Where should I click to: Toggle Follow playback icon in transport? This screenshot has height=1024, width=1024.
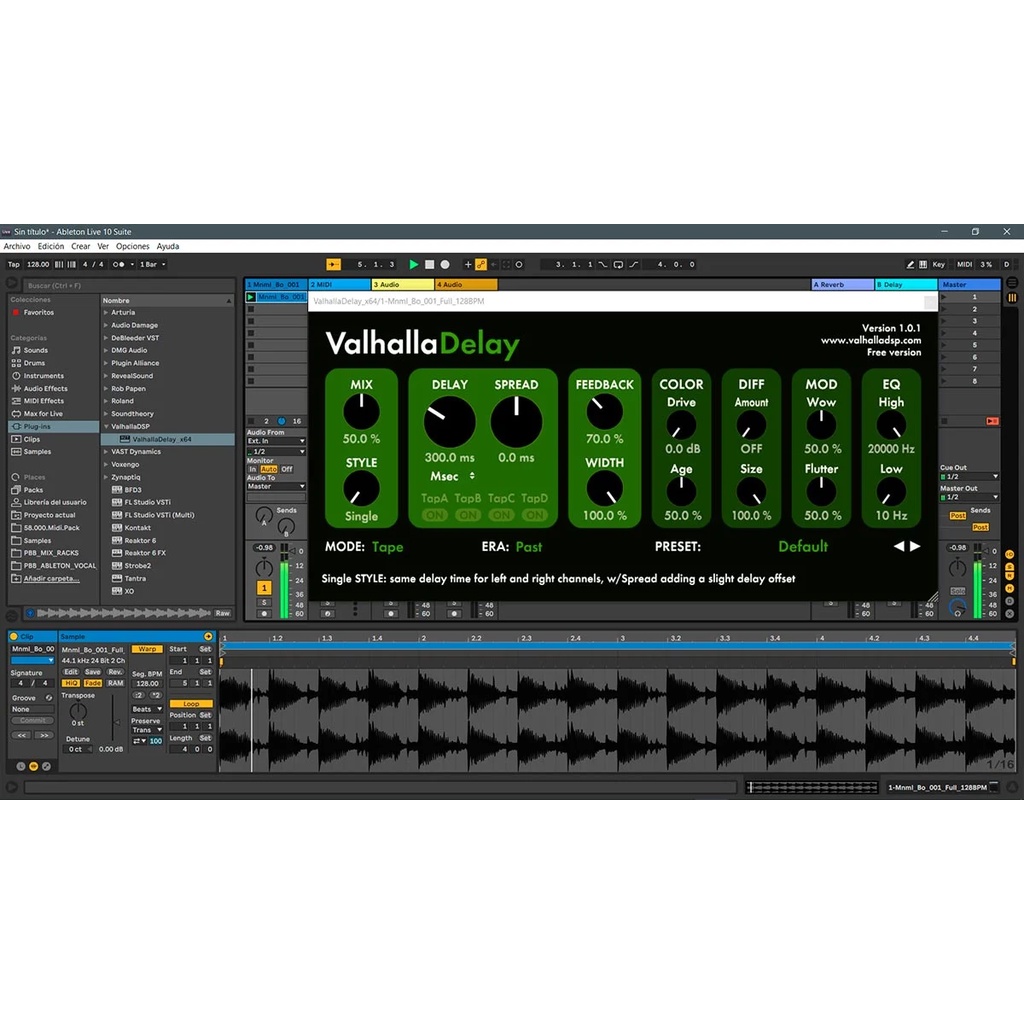tap(333, 264)
